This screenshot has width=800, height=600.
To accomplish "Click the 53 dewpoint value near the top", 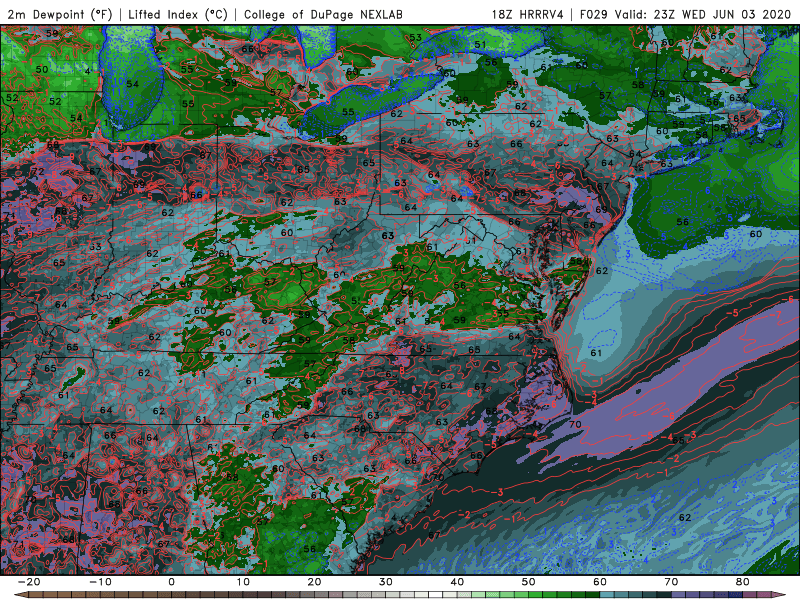I will click(x=416, y=37).
